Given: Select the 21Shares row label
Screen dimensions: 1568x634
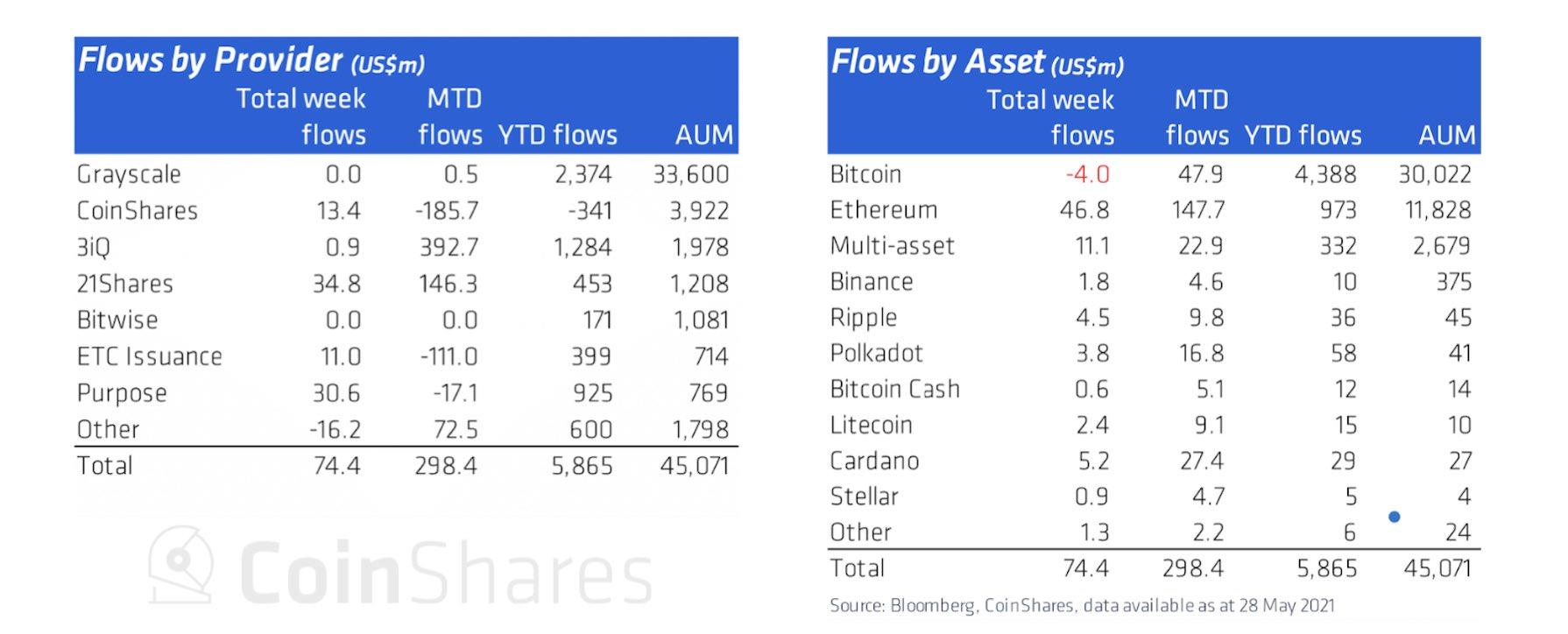Looking at the screenshot, I should (x=125, y=284).
